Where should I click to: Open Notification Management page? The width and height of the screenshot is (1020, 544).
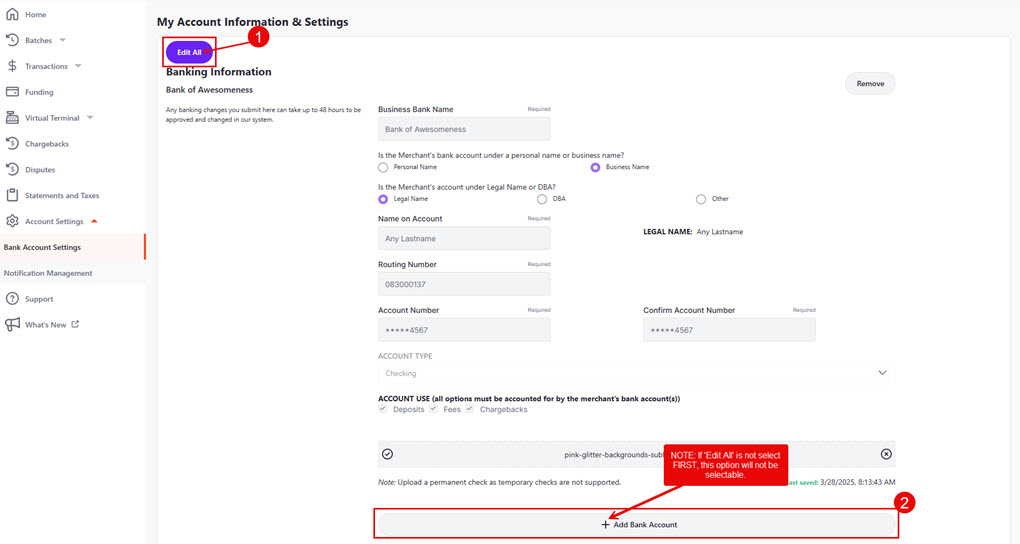(x=48, y=273)
